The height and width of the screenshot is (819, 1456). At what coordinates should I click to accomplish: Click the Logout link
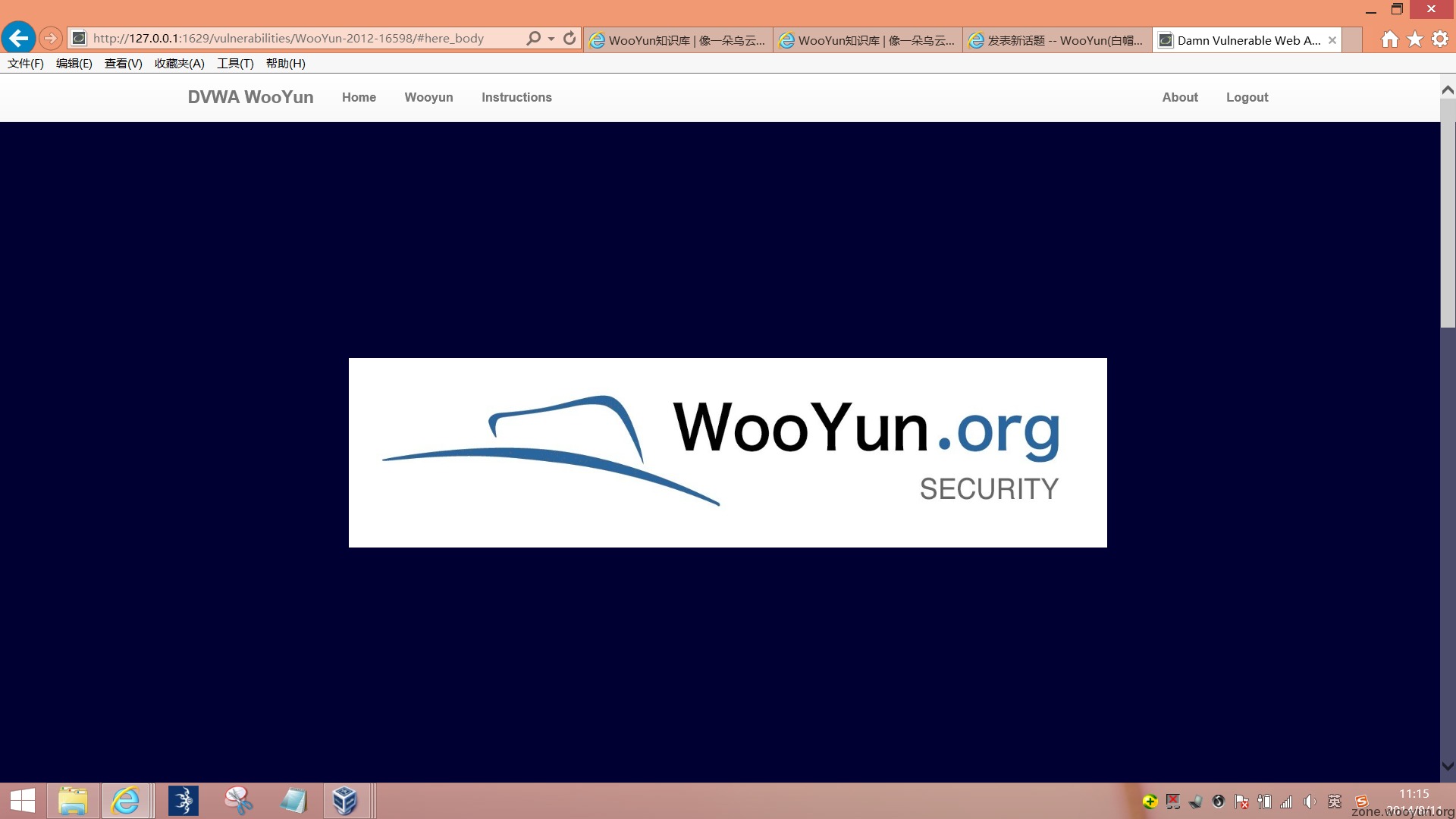point(1247,97)
